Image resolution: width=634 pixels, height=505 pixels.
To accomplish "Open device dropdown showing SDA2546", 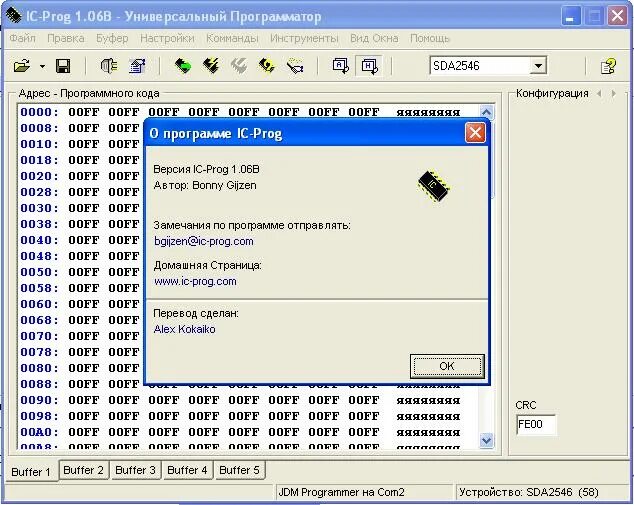I will pyautogui.click(x=538, y=66).
